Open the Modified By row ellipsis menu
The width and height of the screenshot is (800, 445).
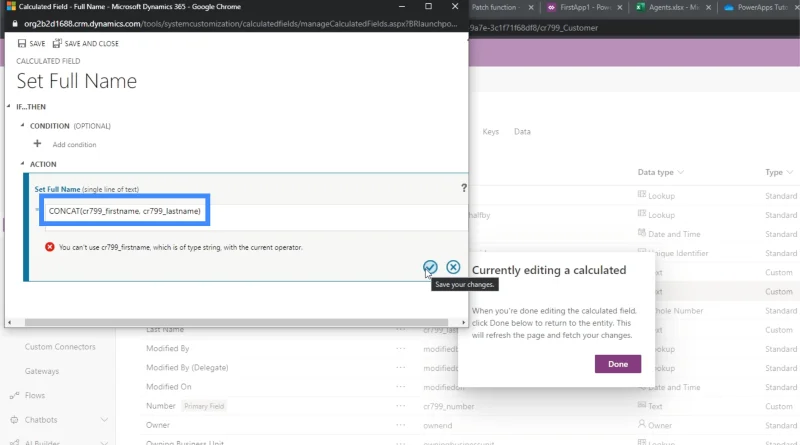(401, 349)
